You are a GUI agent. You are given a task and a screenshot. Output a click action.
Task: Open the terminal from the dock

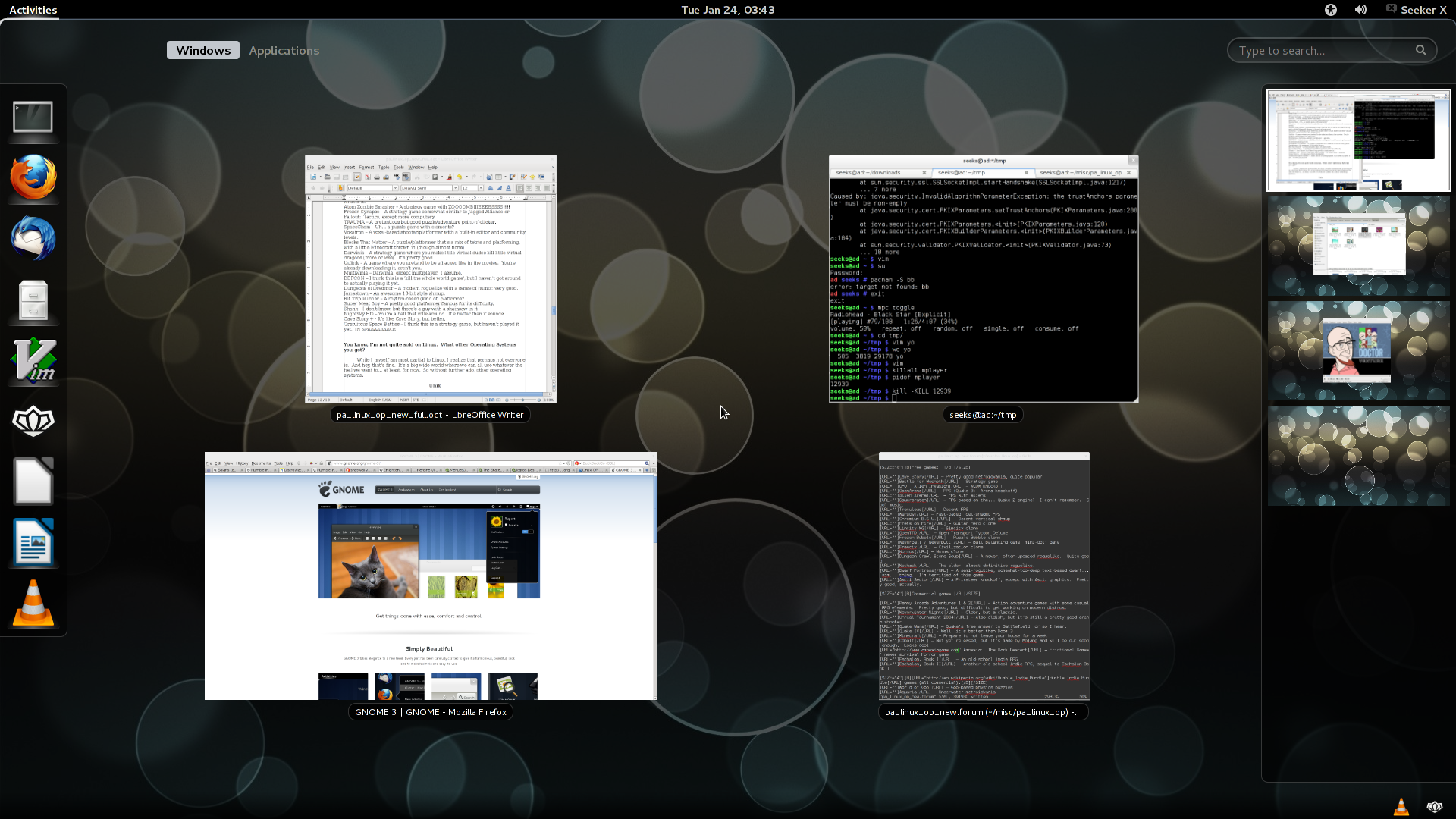coord(33,118)
